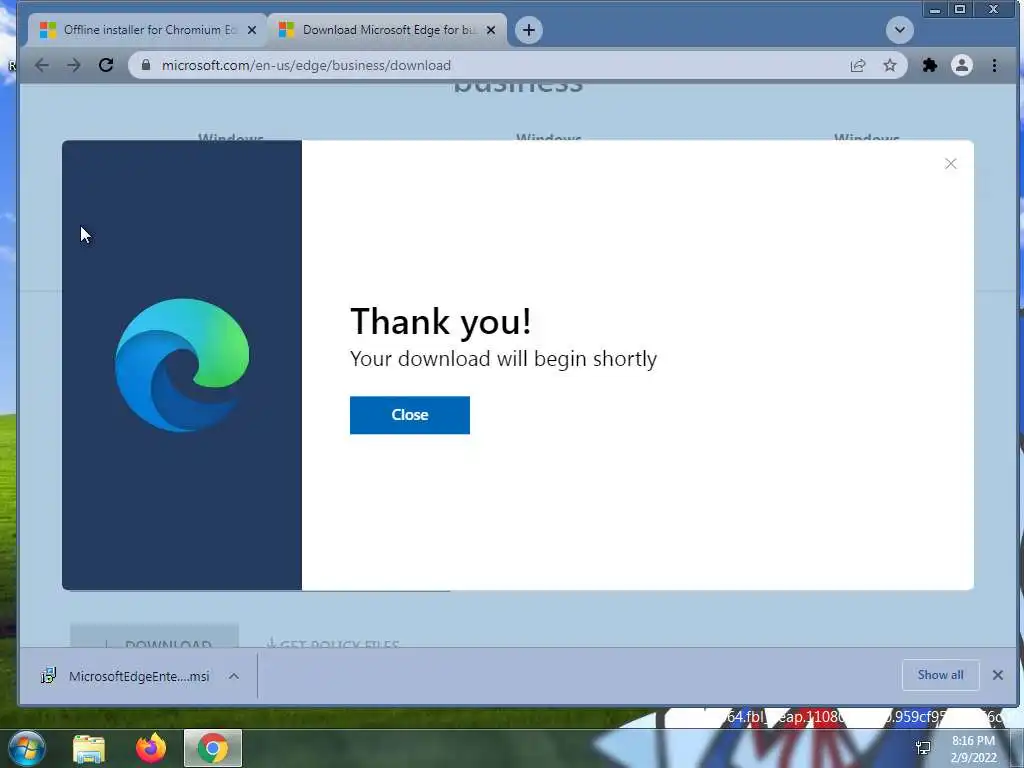The width and height of the screenshot is (1024, 768).
Task: Close the Offline installer tab
Action: tap(252, 30)
